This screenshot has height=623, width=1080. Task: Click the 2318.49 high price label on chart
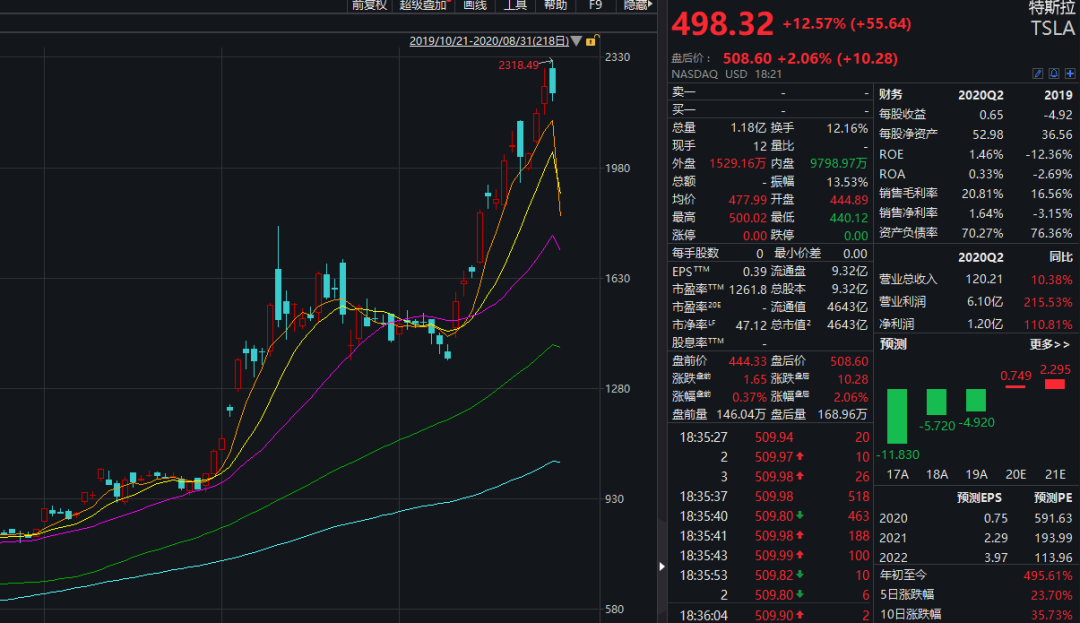pyautogui.click(x=519, y=65)
